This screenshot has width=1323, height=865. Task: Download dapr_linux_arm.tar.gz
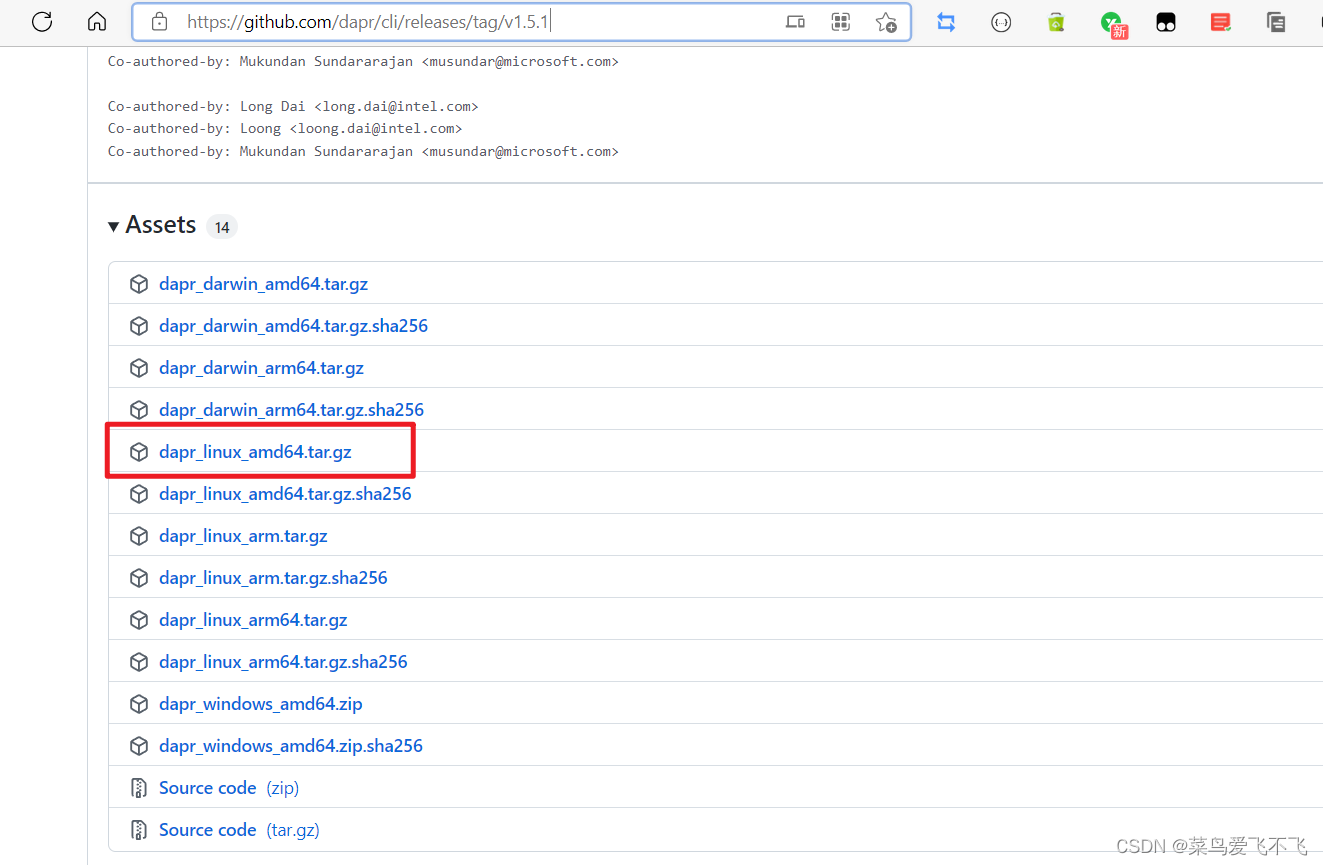coord(243,536)
